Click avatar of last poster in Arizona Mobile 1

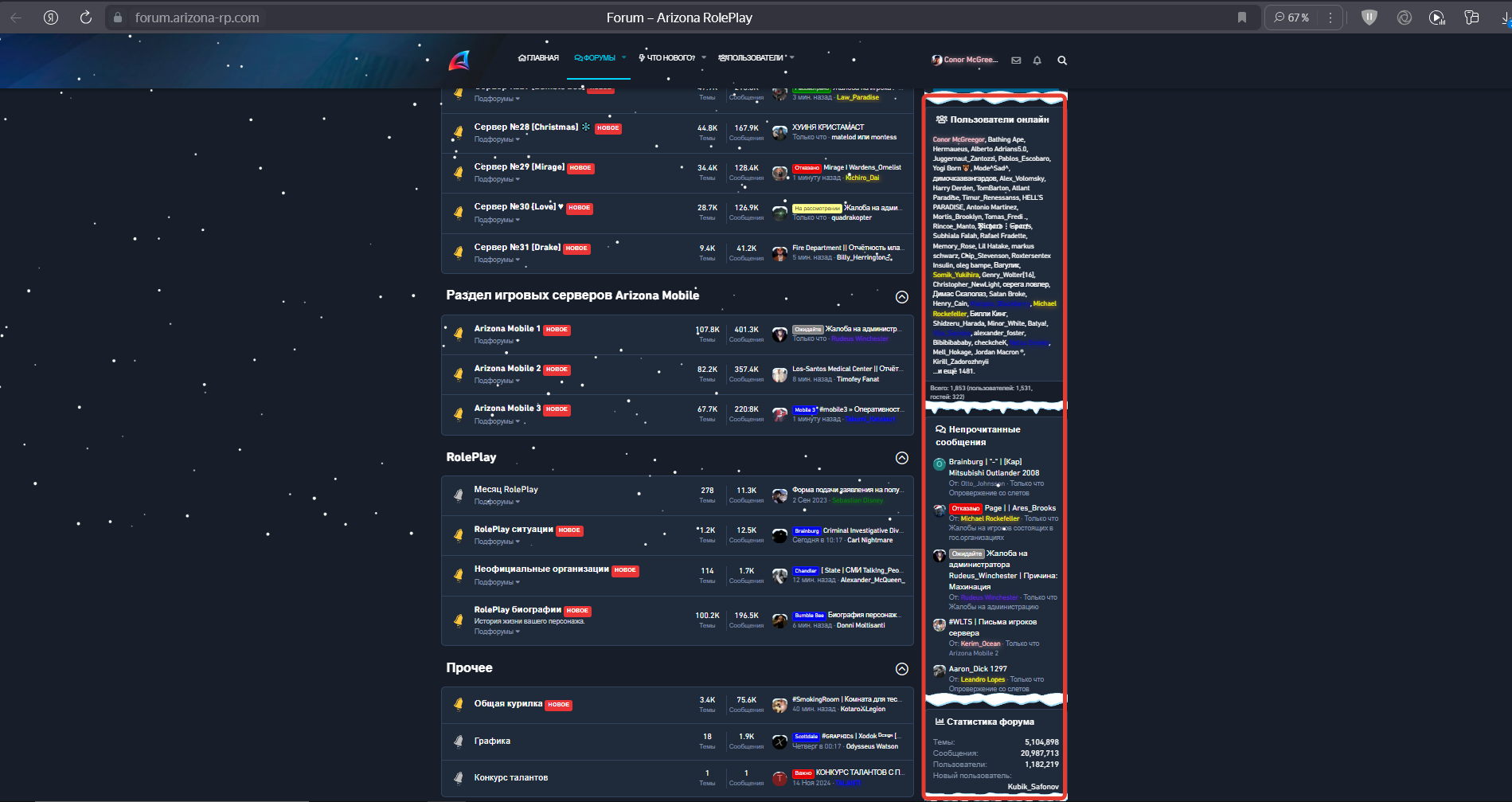[x=779, y=334]
